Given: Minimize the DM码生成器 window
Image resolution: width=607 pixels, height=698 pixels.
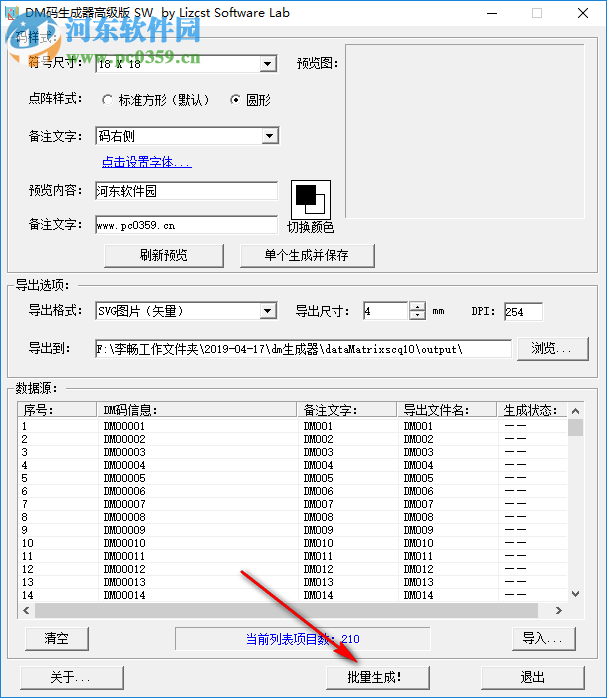Looking at the screenshot, I should click(x=492, y=13).
